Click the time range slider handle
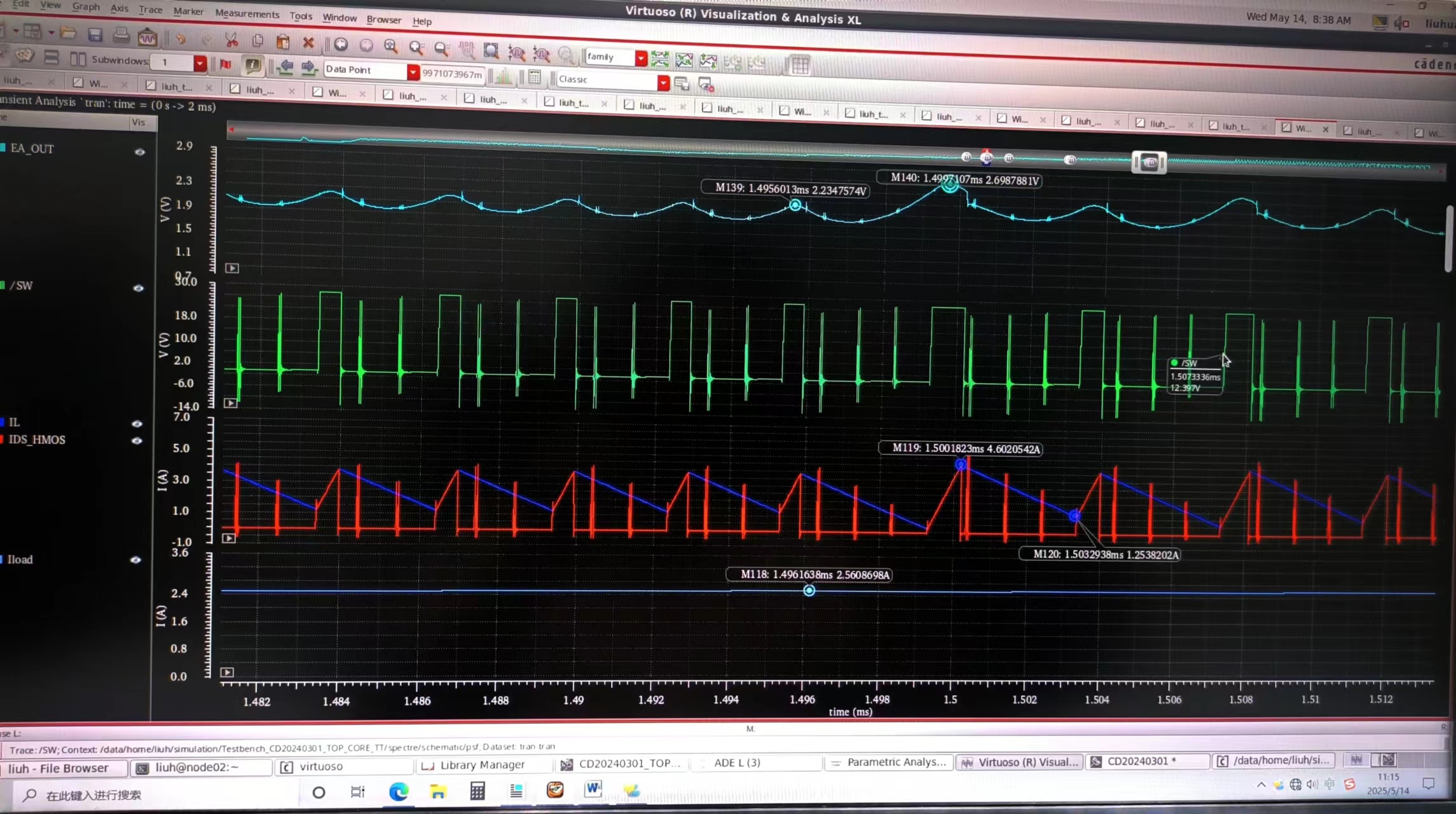The image size is (1456, 814). 1150,162
